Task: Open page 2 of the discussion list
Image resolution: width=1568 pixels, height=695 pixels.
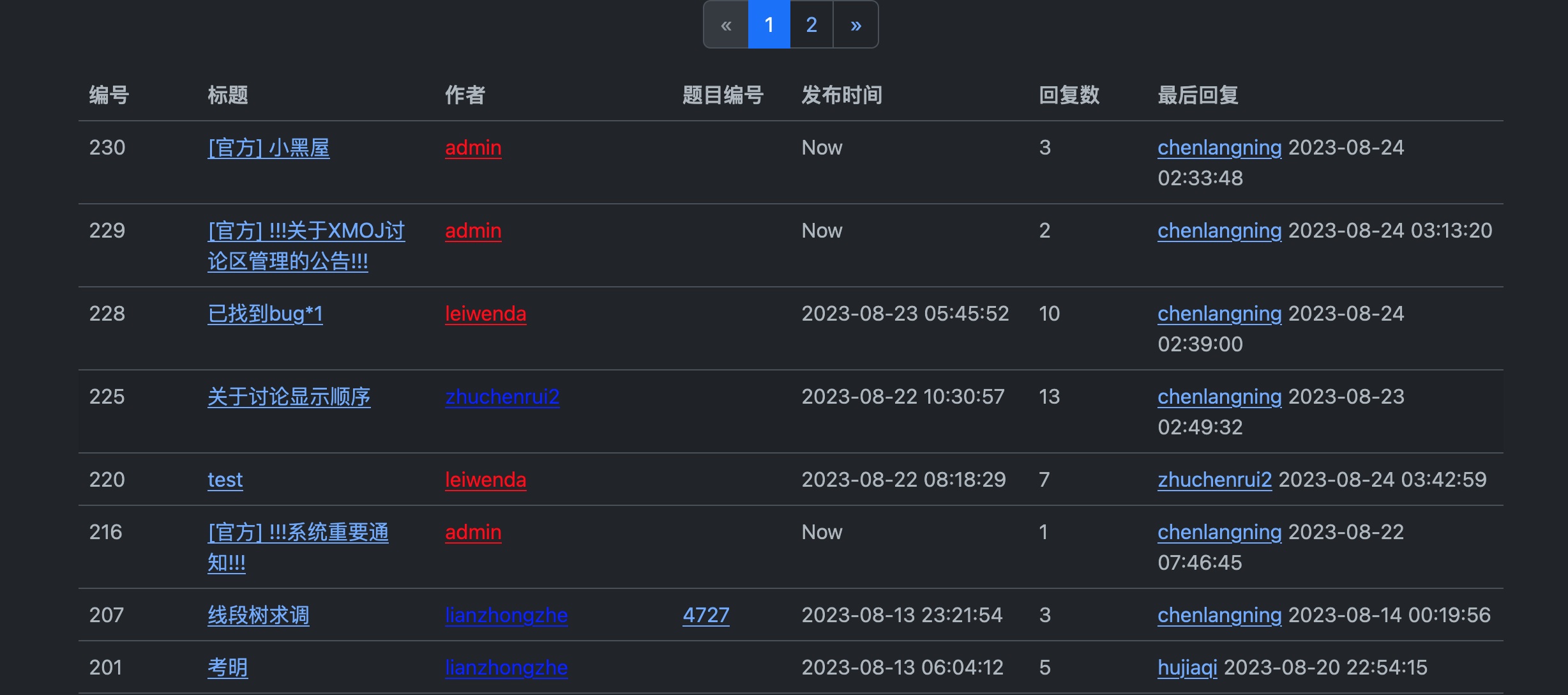Action: 811,24
